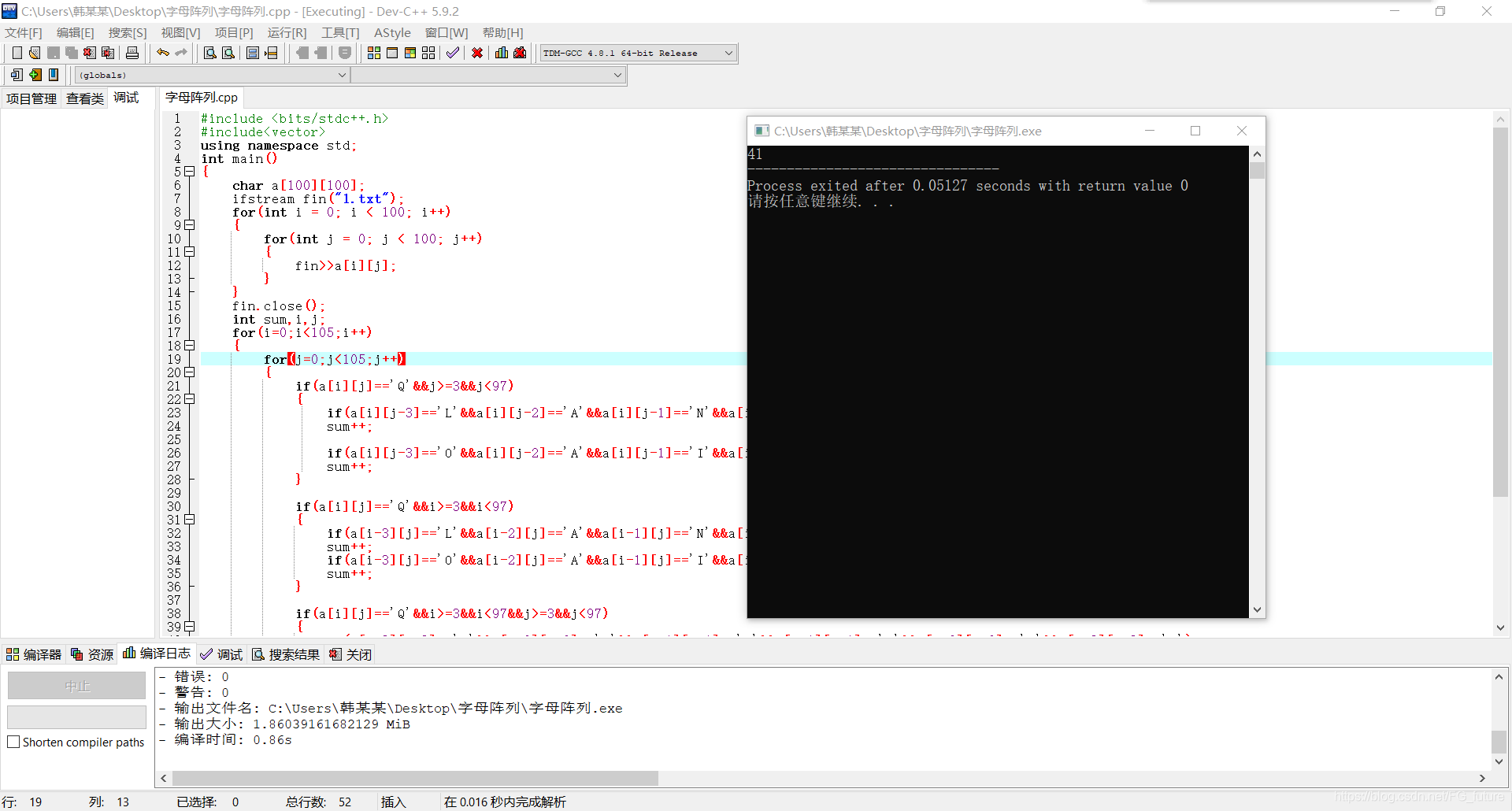Screen dimensions: 1512x811
Task: Open the 帮助[H] menu
Action: point(502,32)
